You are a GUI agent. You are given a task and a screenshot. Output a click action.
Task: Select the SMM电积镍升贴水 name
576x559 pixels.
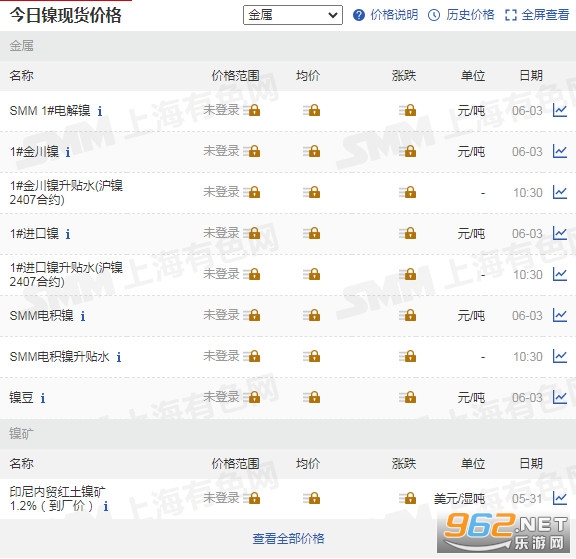[60, 357]
